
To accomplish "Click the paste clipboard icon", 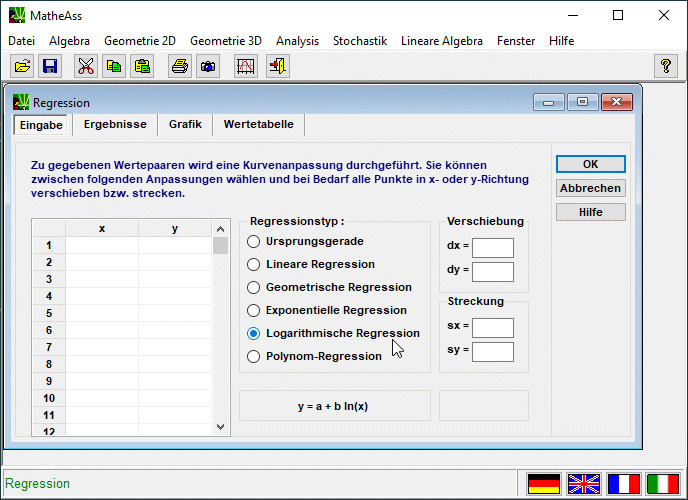I will point(142,66).
